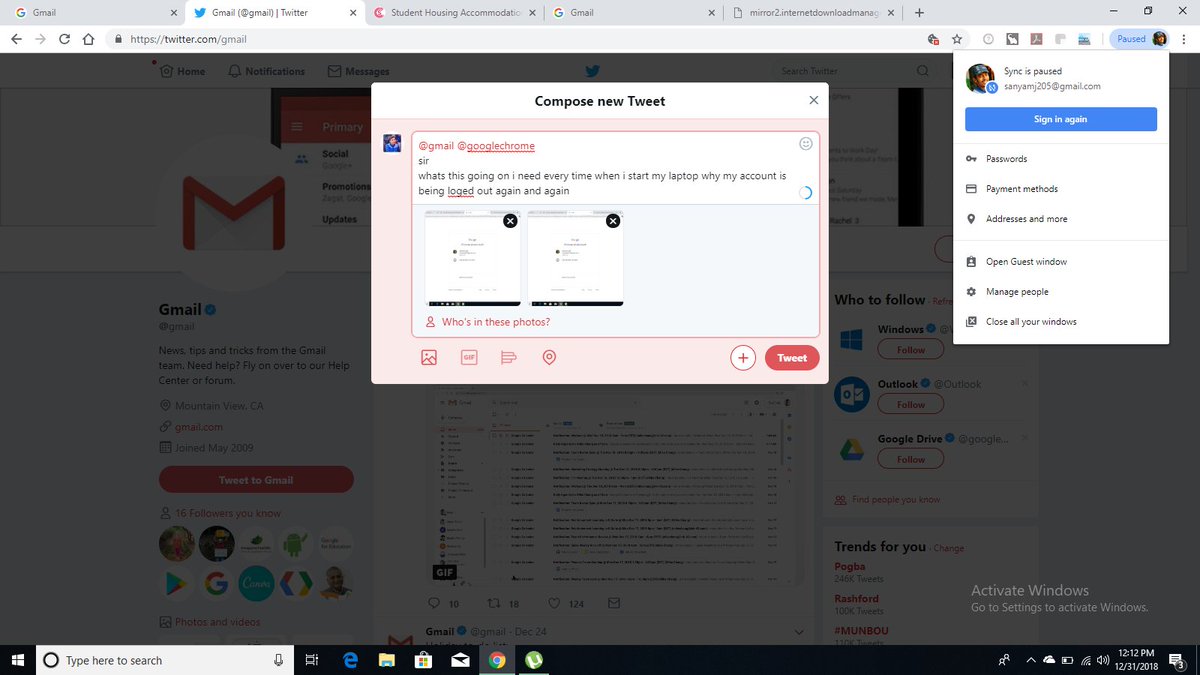Post with the Tweet button
Image resolution: width=1200 pixels, height=675 pixels.
click(x=792, y=358)
